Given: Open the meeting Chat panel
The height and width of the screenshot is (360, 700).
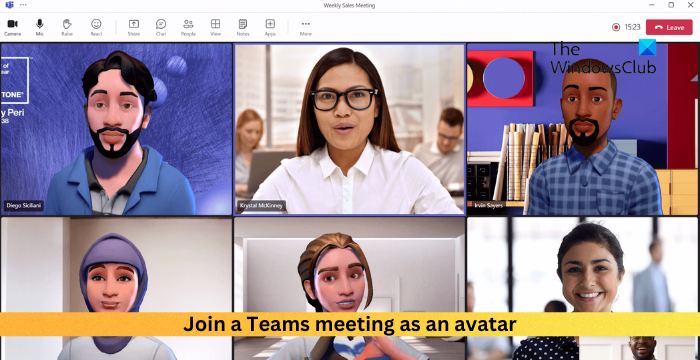Looking at the screenshot, I should click(161, 27).
